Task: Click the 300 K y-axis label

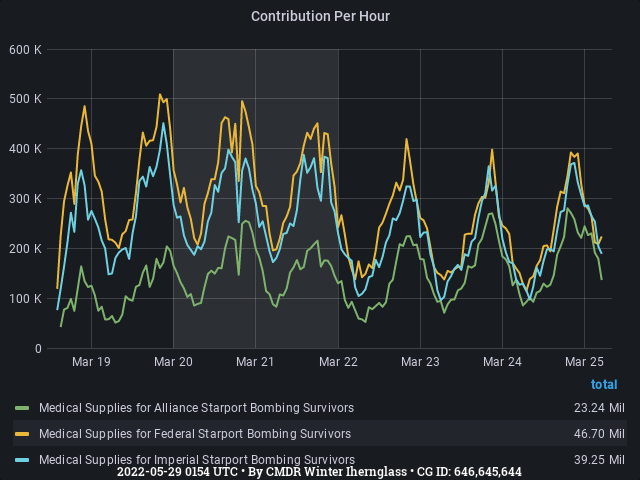Action: tap(25, 199)
